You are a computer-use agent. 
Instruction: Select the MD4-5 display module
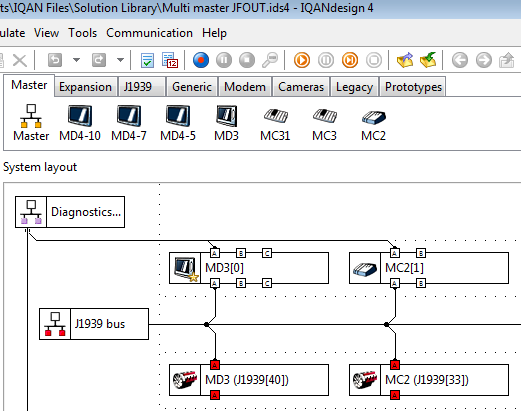pyautogui.click(x=178, y=123)
